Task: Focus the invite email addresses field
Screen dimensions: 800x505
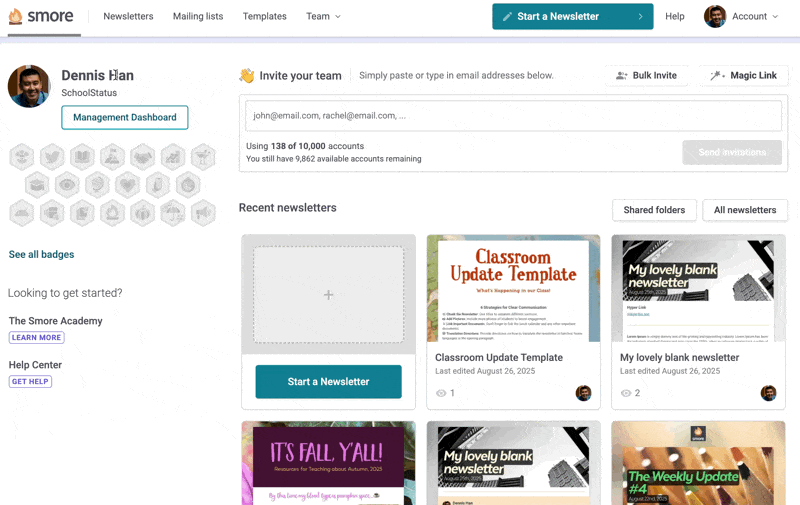Action: click(510, 115)
